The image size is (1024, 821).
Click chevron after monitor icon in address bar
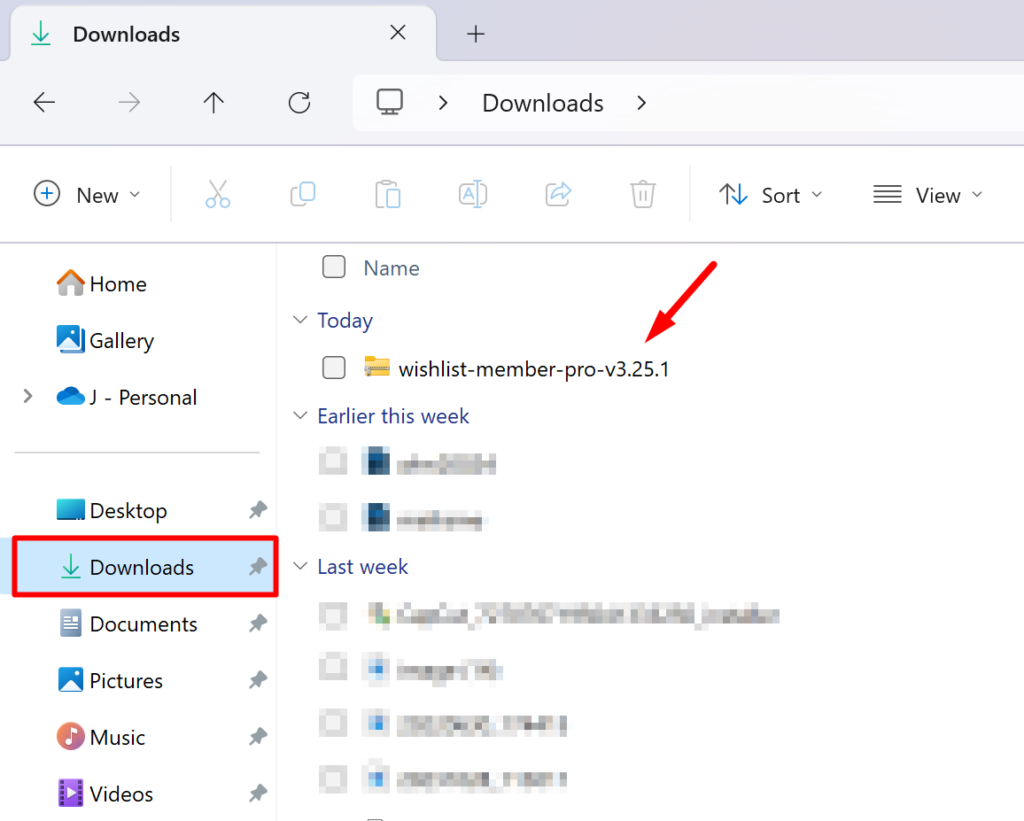(443, 103)
